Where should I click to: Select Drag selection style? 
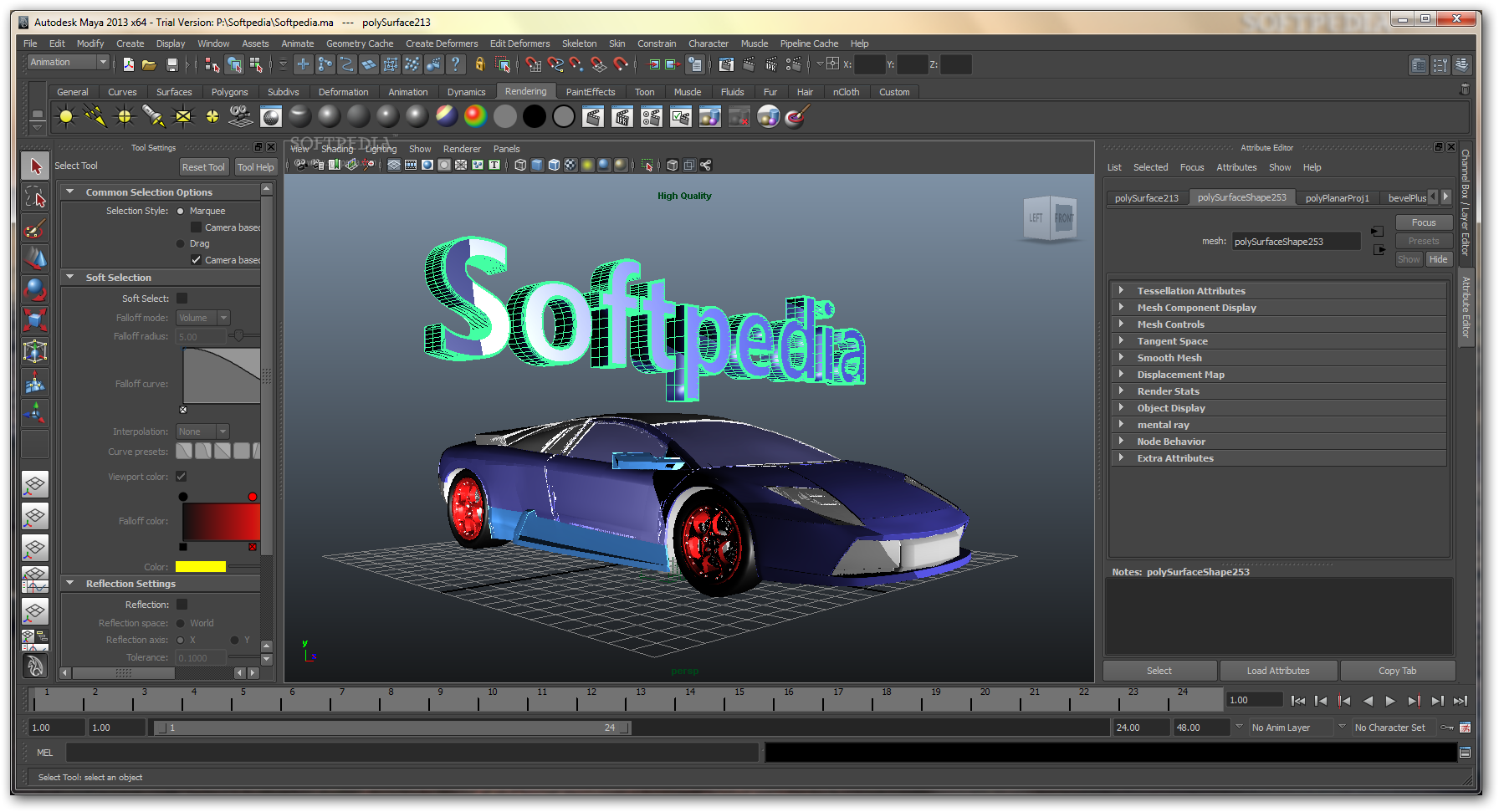pos(180,243)
